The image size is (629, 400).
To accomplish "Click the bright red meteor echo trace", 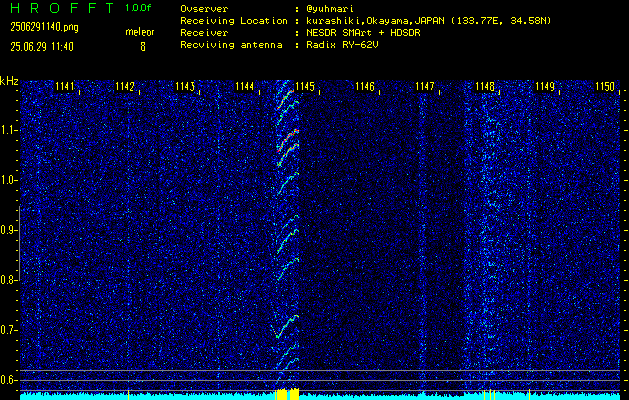I will tap(288, 140).
